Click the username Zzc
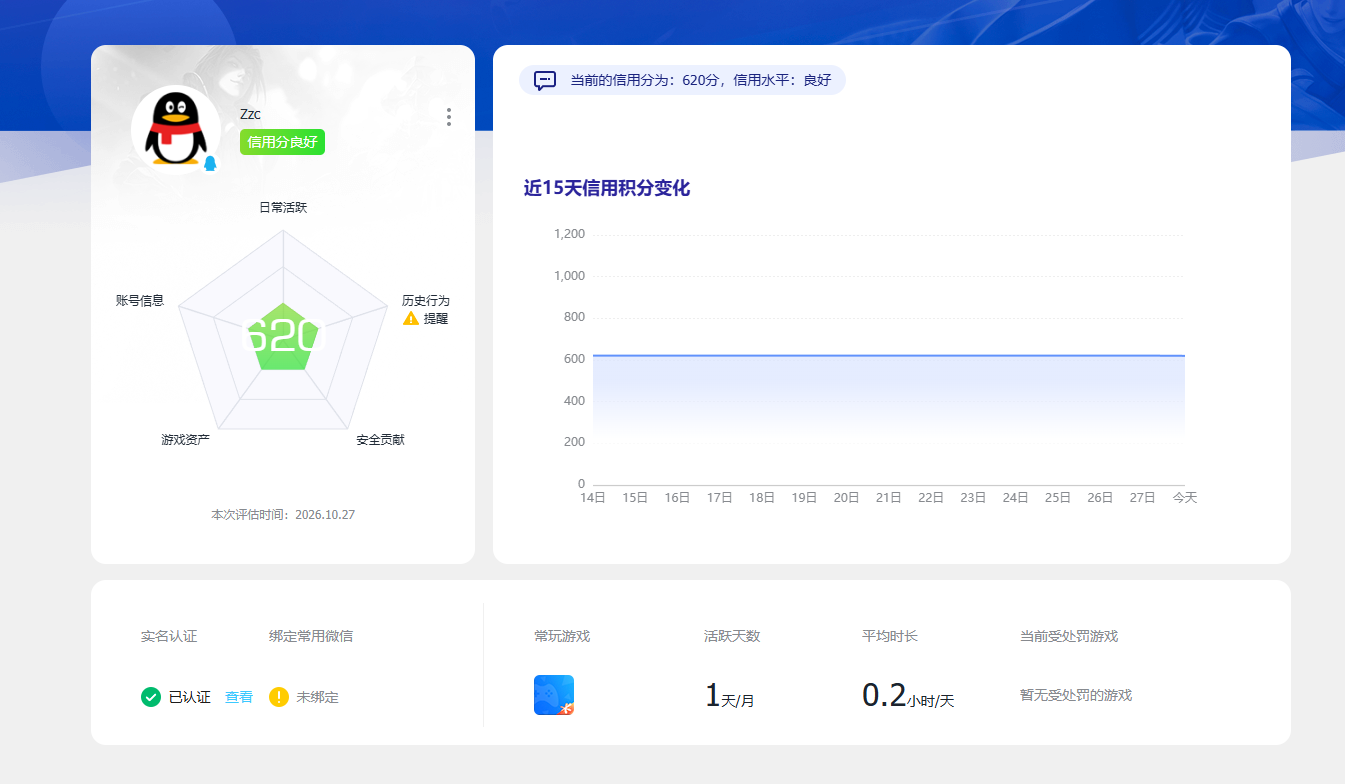1345x784 pixels. (250, 114)
